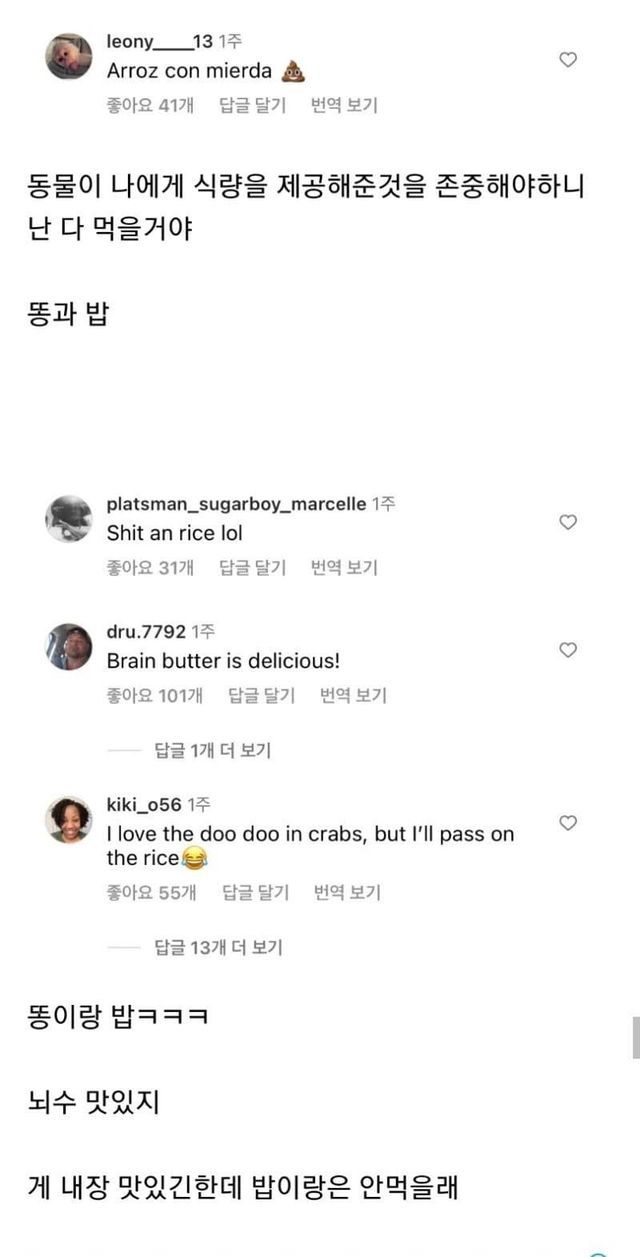Like leony____13's comment with the heart
This screenshot has height=1257, width=640.
[x=568, y=60]
